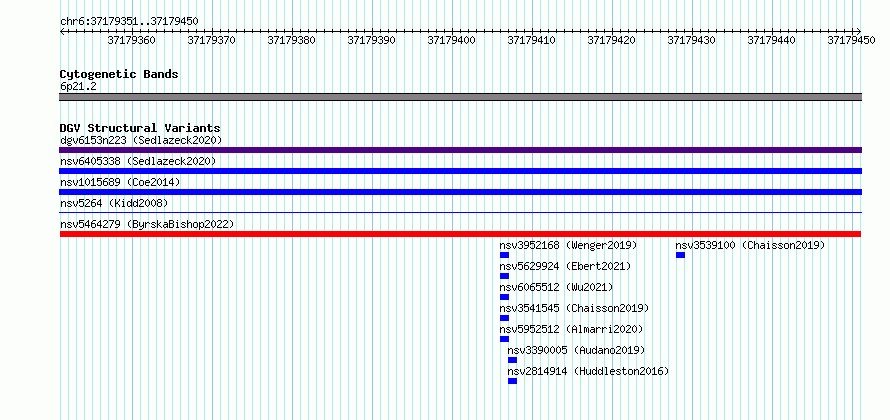Click small blue nsv3539100 variant block
Viewport: 890px width, 420px height.
click(680, 255)
